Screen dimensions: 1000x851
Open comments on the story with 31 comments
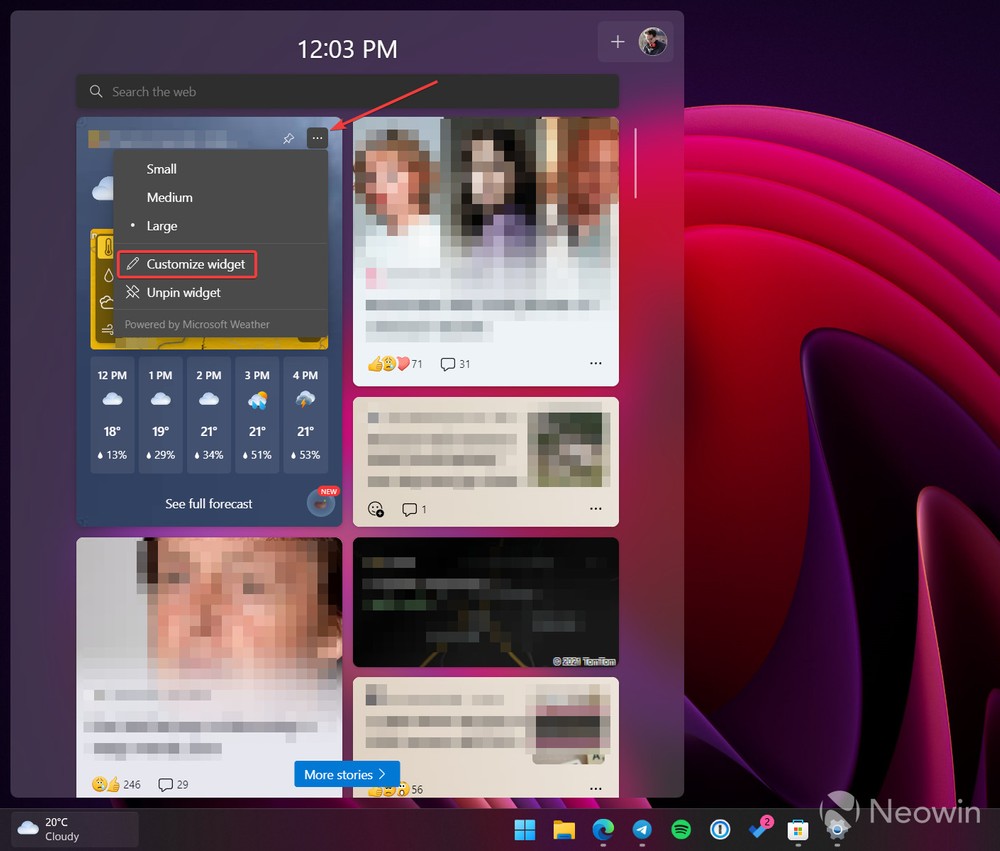point(456,364)
